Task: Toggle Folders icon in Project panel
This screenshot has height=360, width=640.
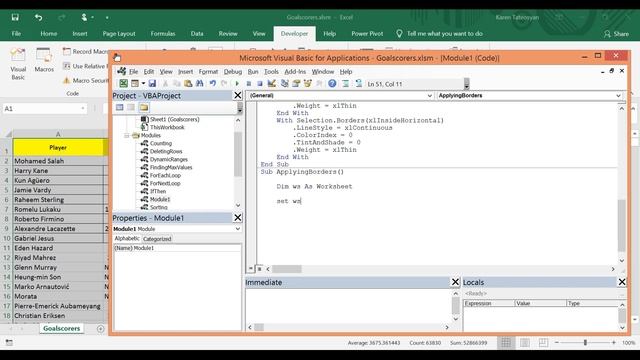Action: (x=144, y=107)
